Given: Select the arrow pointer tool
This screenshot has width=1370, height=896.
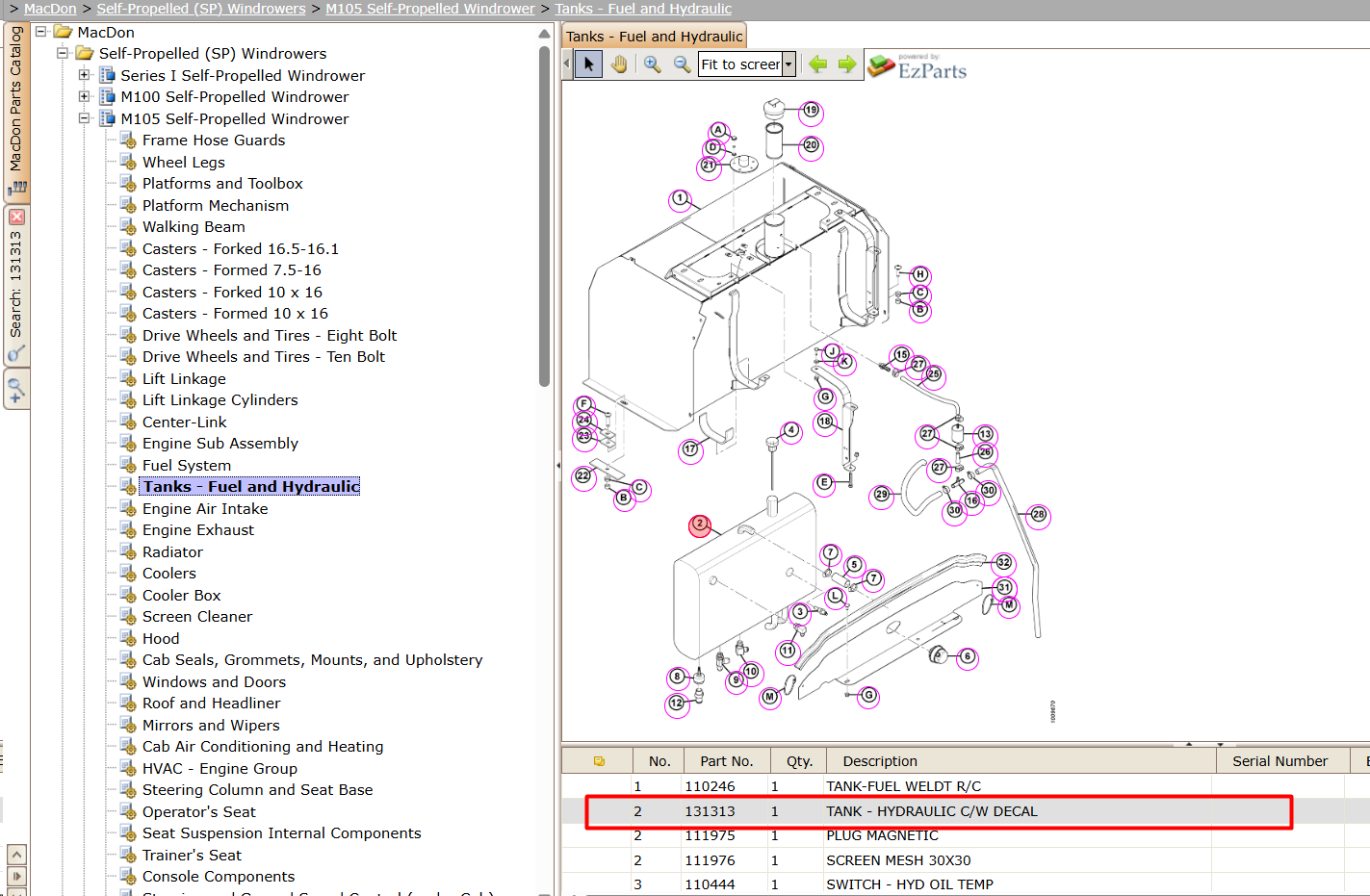Looking at the screenshot, I should click(588, 64).
